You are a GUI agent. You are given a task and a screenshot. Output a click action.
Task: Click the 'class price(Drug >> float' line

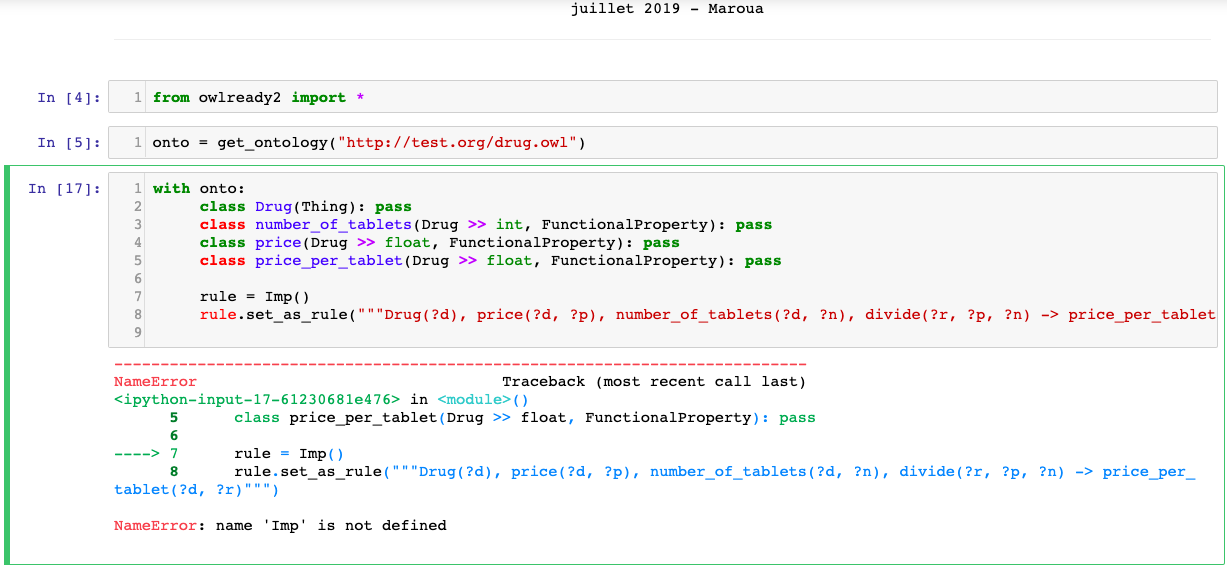pos(439,243)
